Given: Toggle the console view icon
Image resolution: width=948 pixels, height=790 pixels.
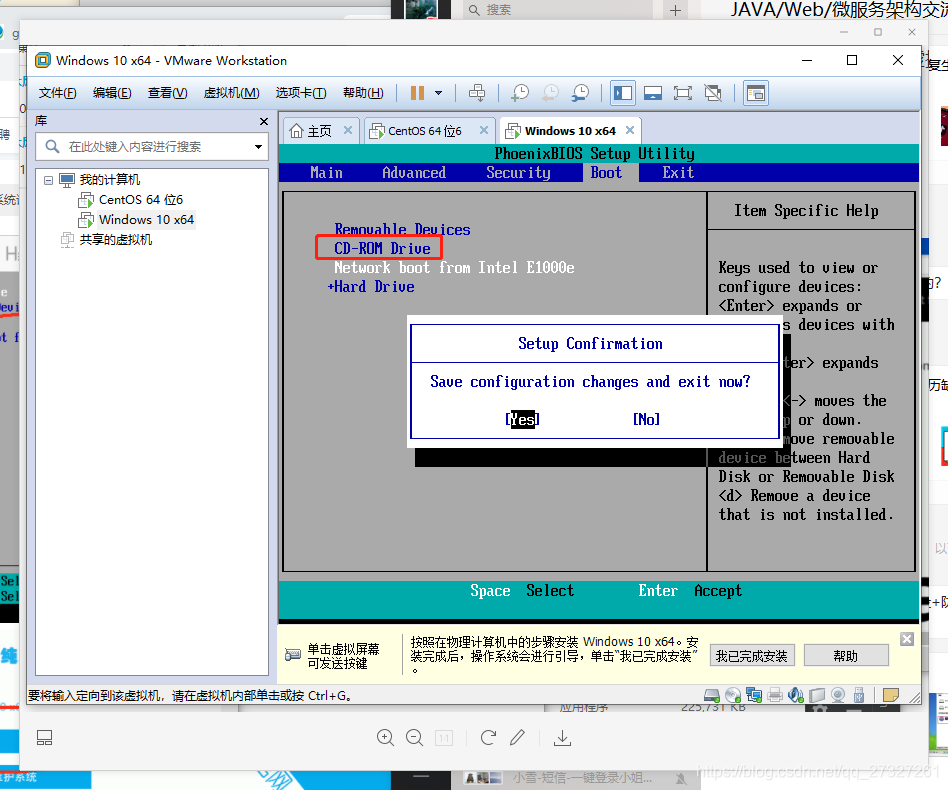Looking at the screenshot, I should [756, 93].
